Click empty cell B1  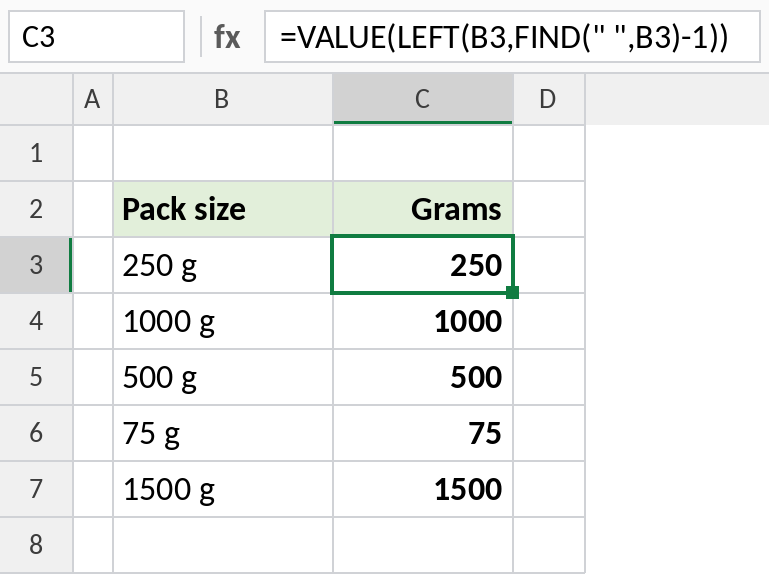click(x=223, y=153)
